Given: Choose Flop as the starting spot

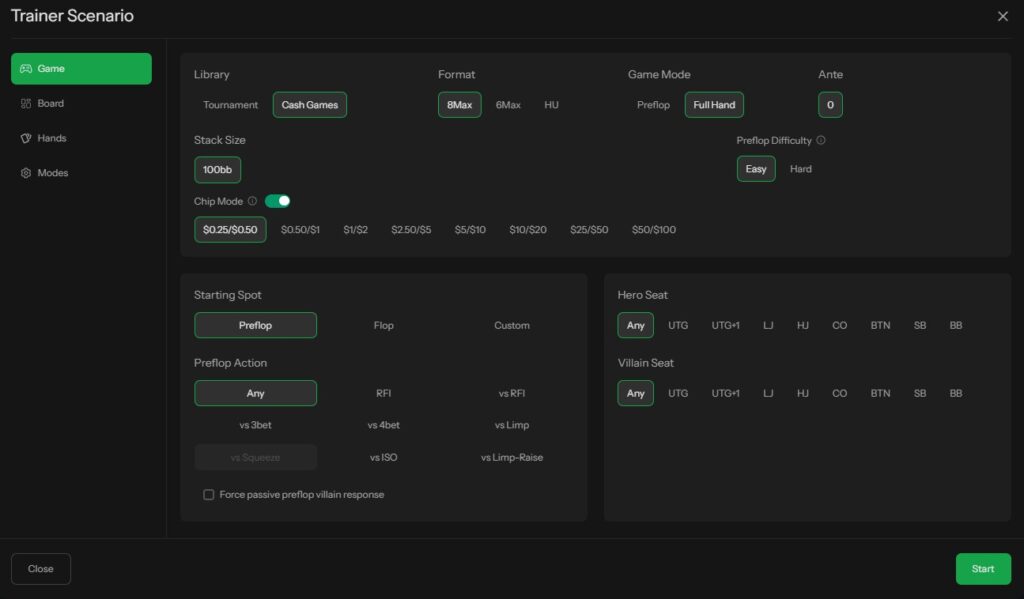Looking at the screenshot, I should click(383, 325).
